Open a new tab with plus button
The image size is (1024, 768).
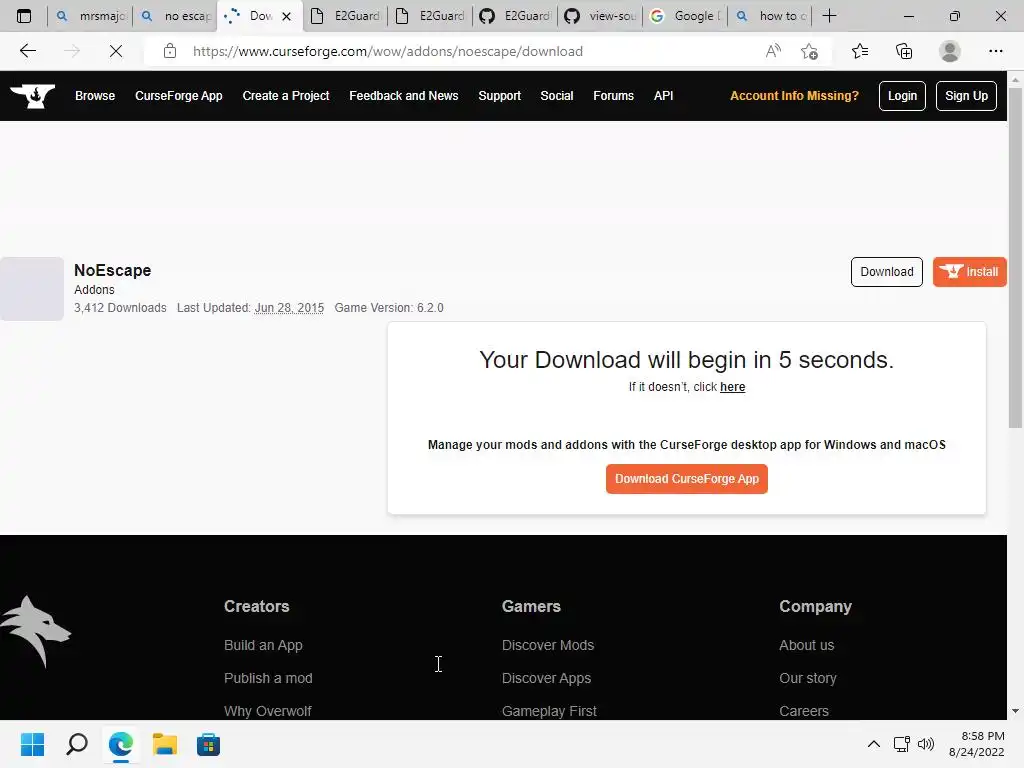click(x=829, y=16)
